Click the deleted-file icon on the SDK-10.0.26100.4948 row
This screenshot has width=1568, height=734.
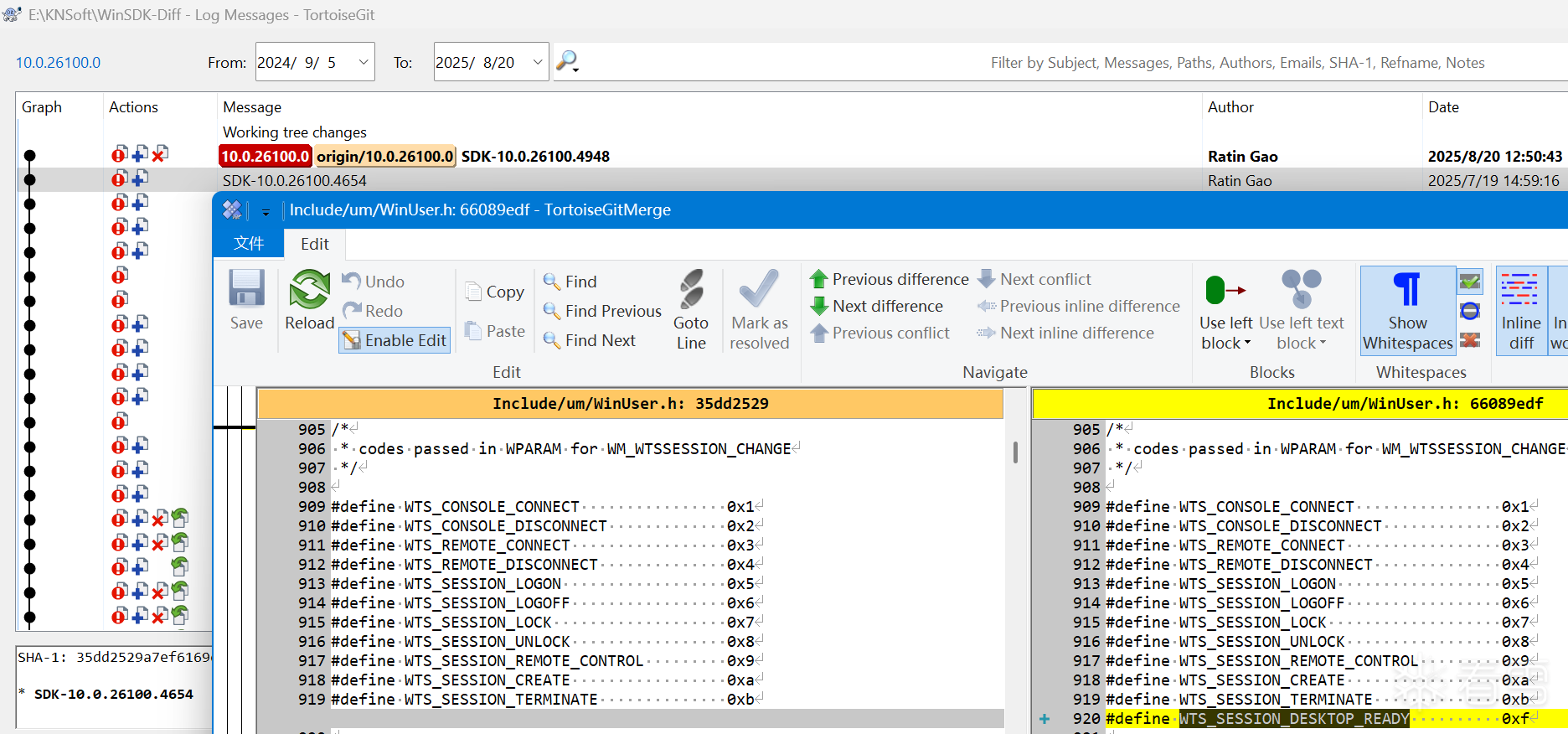coord(159,154)
